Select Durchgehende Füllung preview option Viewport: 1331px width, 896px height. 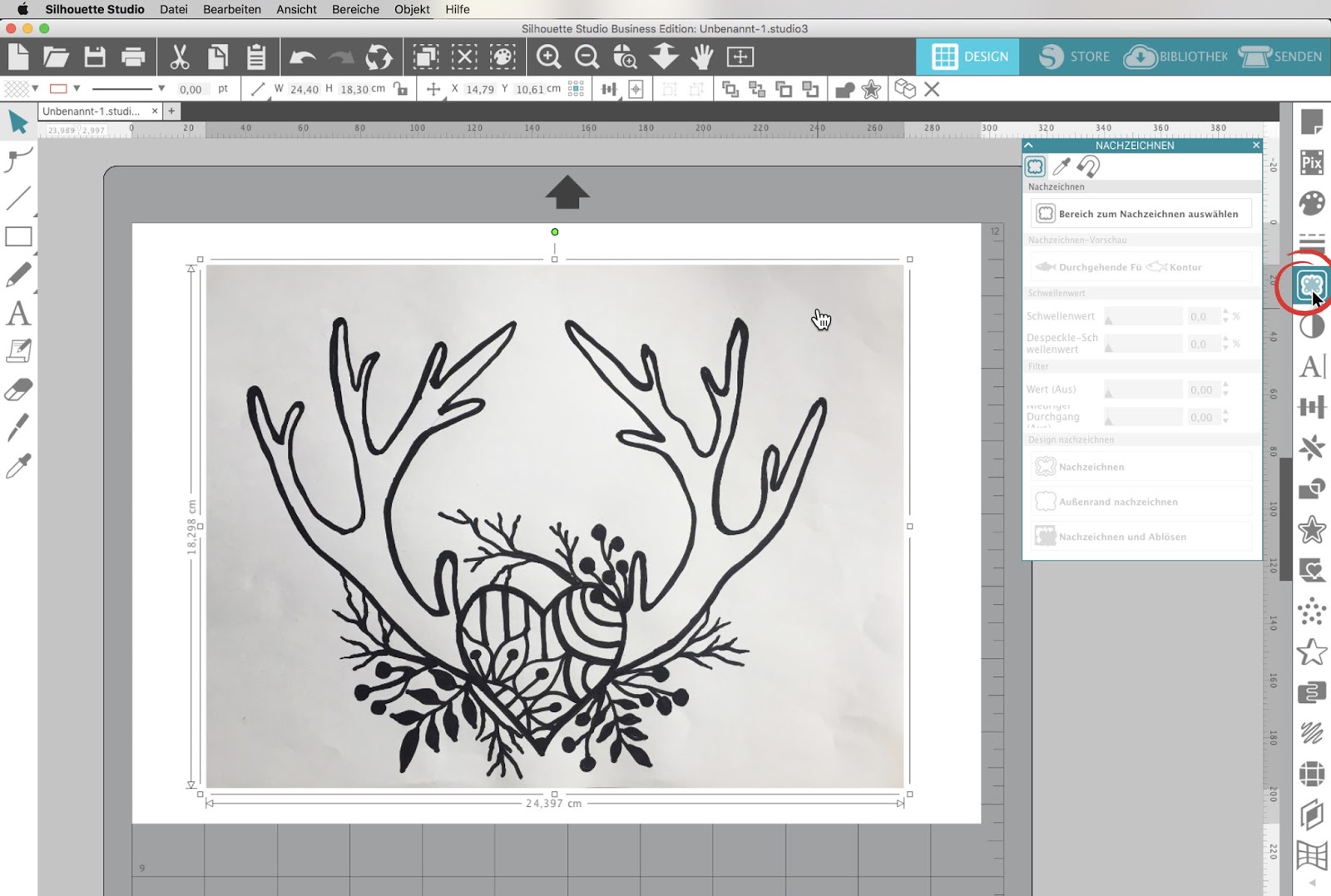click(1088, 267)
